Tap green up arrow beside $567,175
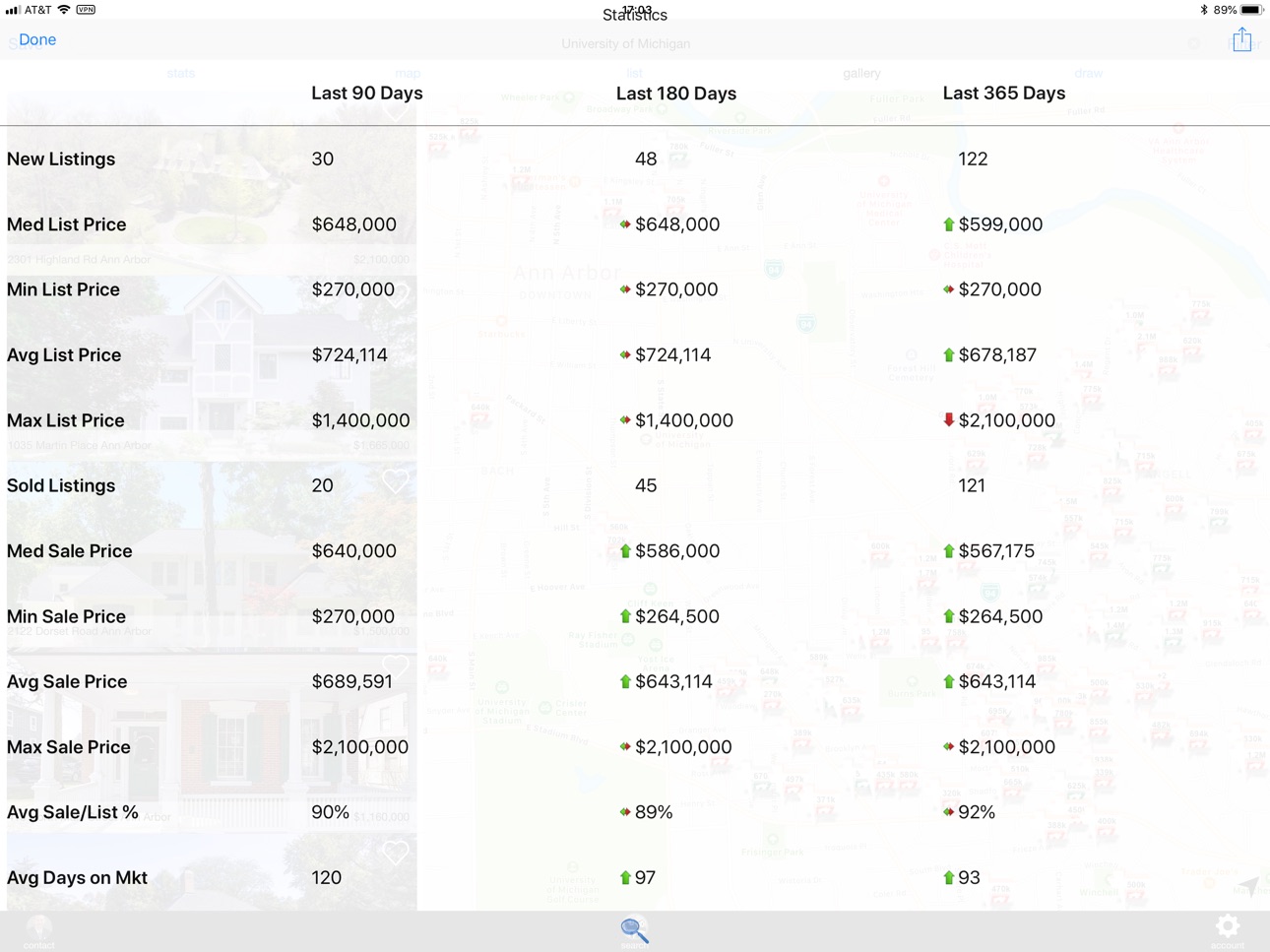The height and width of the screenshot is (952, 1270). pyautogui.click(x=949, y=551)
